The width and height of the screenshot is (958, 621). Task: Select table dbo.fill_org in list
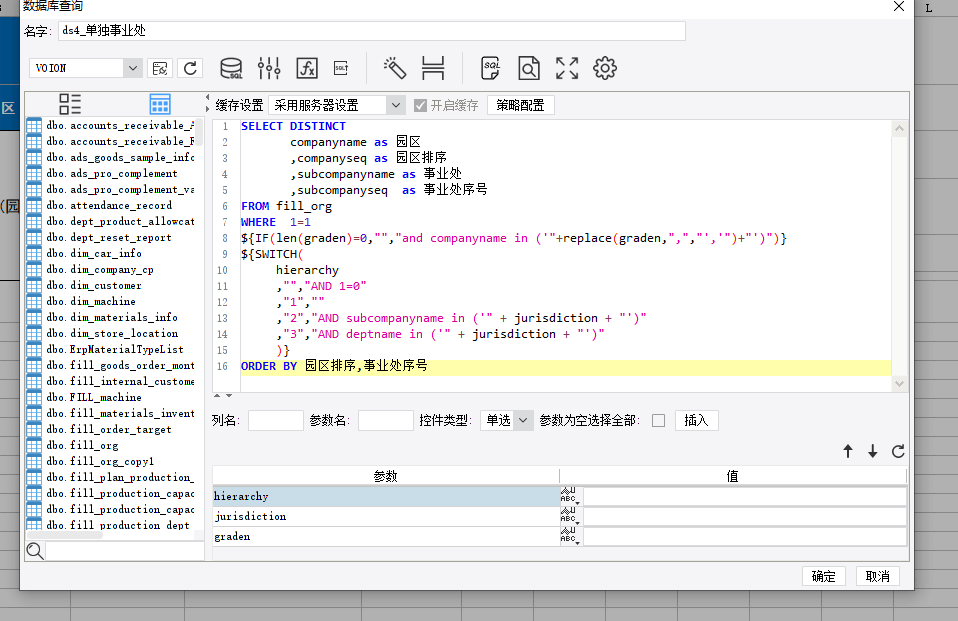click(82, 445)
